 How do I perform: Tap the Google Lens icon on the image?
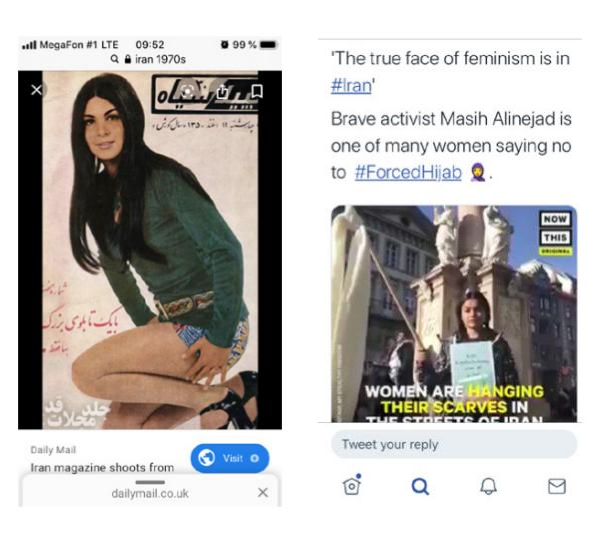[188, 91]
